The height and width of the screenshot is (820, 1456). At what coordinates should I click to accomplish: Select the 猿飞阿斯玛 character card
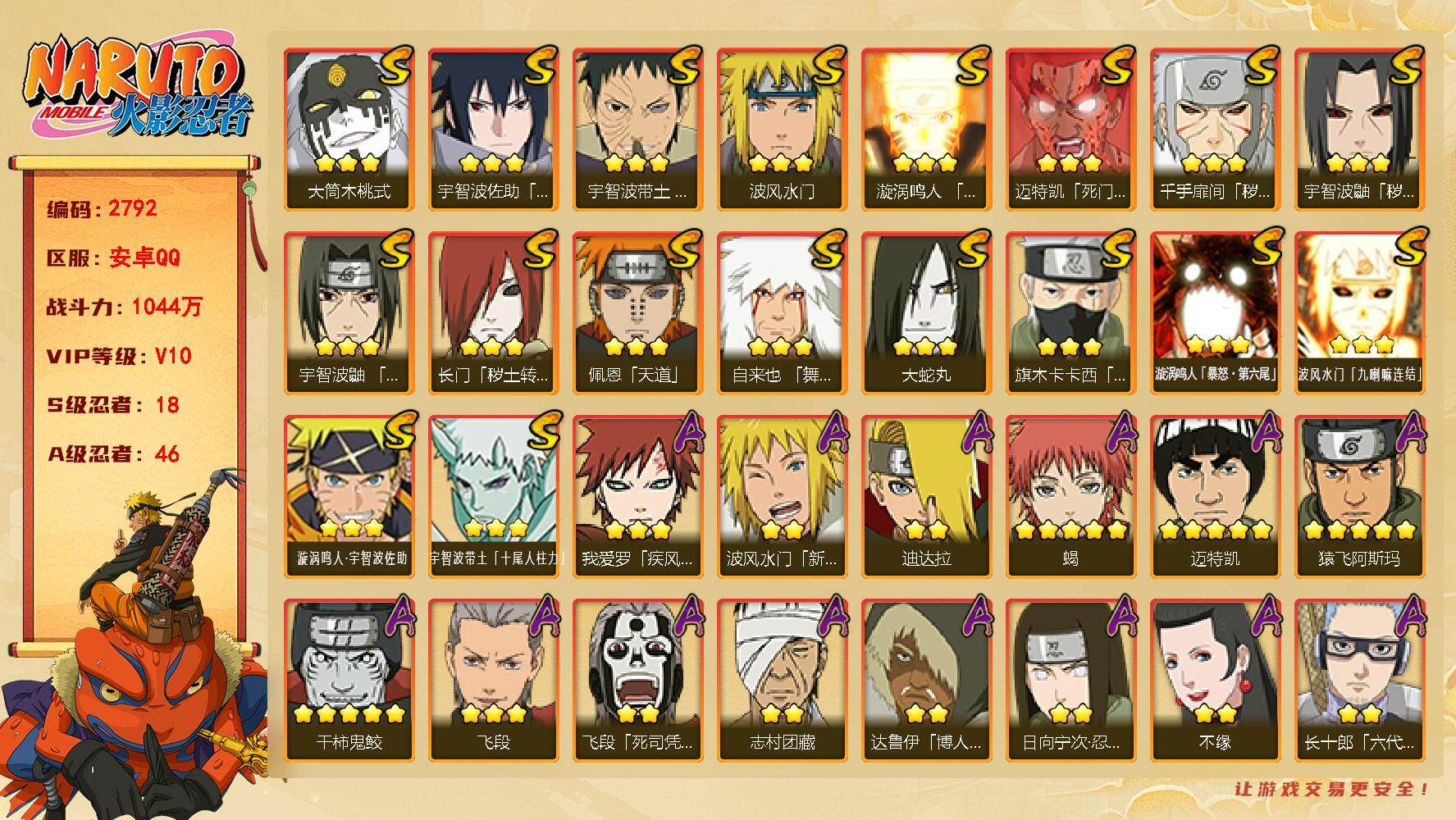[x=1360, y=497]
